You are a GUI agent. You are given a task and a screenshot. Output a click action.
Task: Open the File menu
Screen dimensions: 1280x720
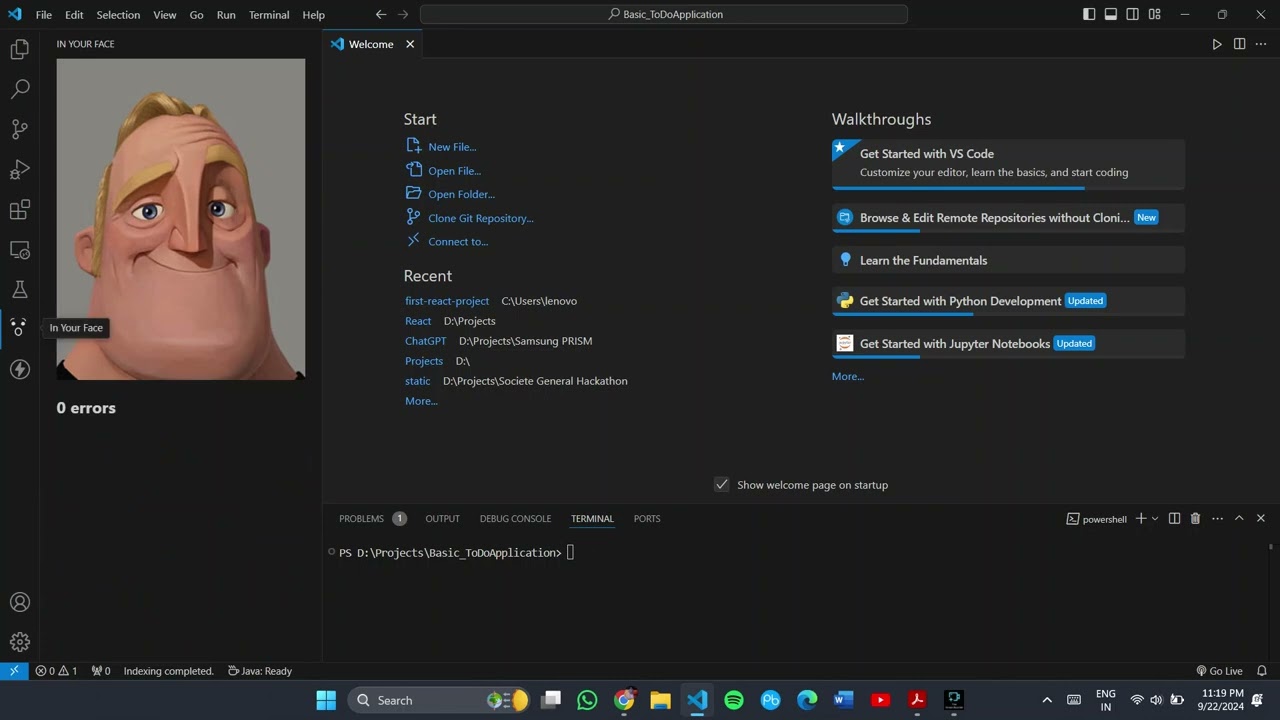pos(44,15)
